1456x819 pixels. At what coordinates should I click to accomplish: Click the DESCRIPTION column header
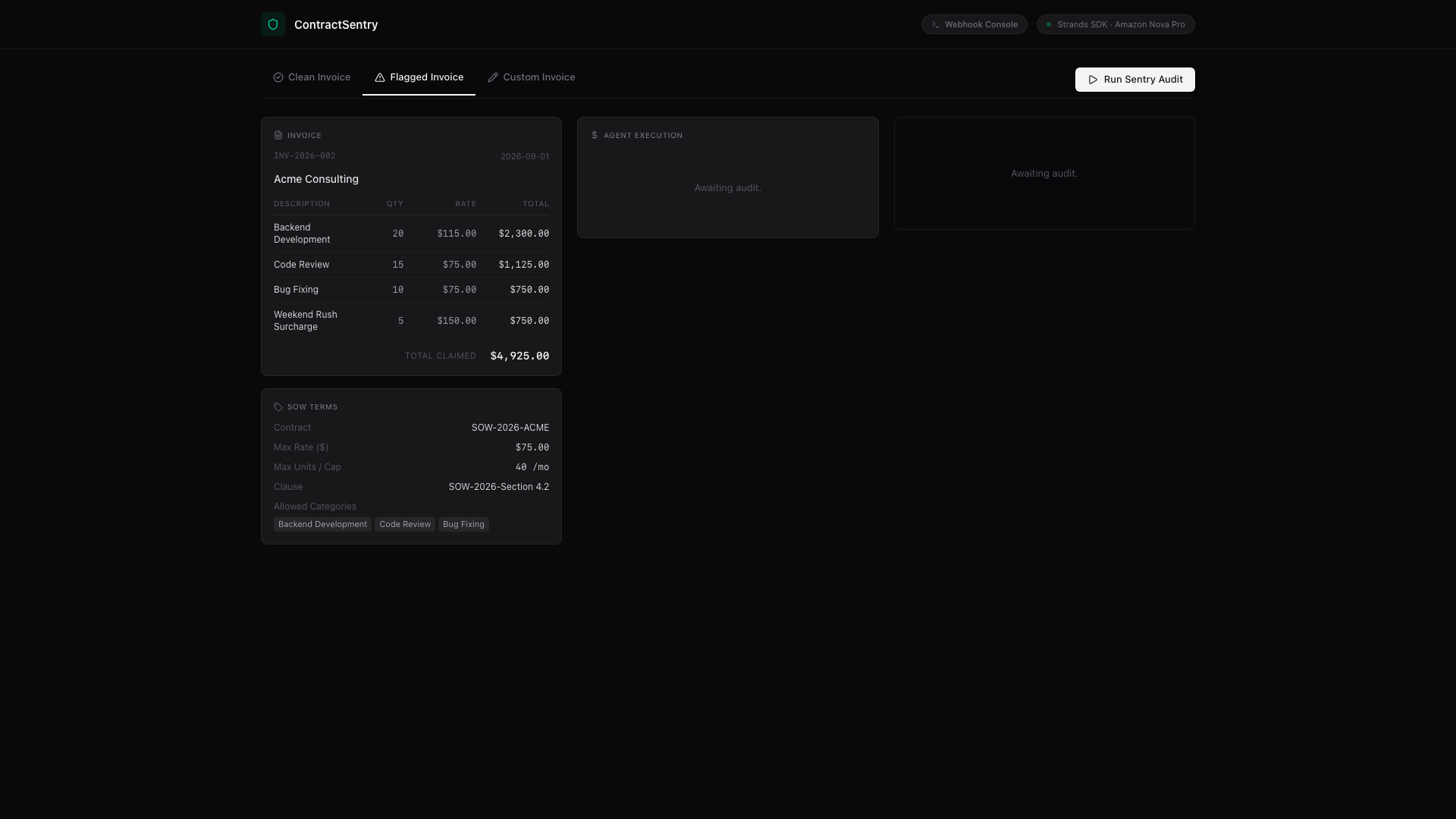coord(302,204)
